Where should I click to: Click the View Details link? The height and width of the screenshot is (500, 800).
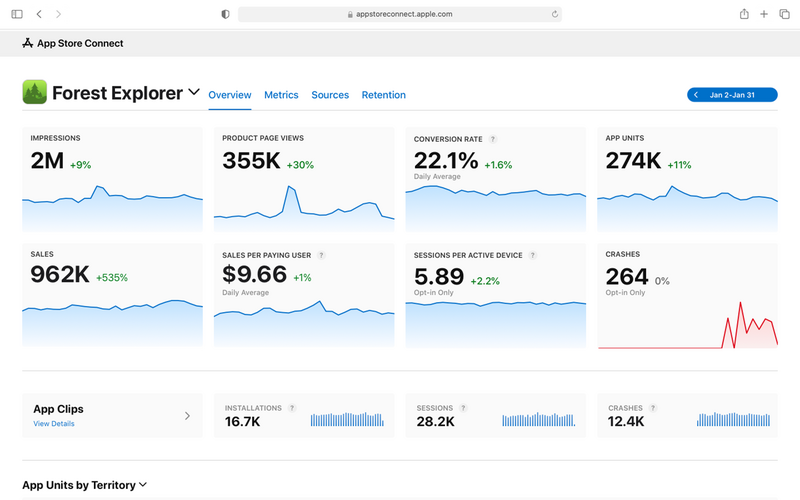[x=54, y=423]
